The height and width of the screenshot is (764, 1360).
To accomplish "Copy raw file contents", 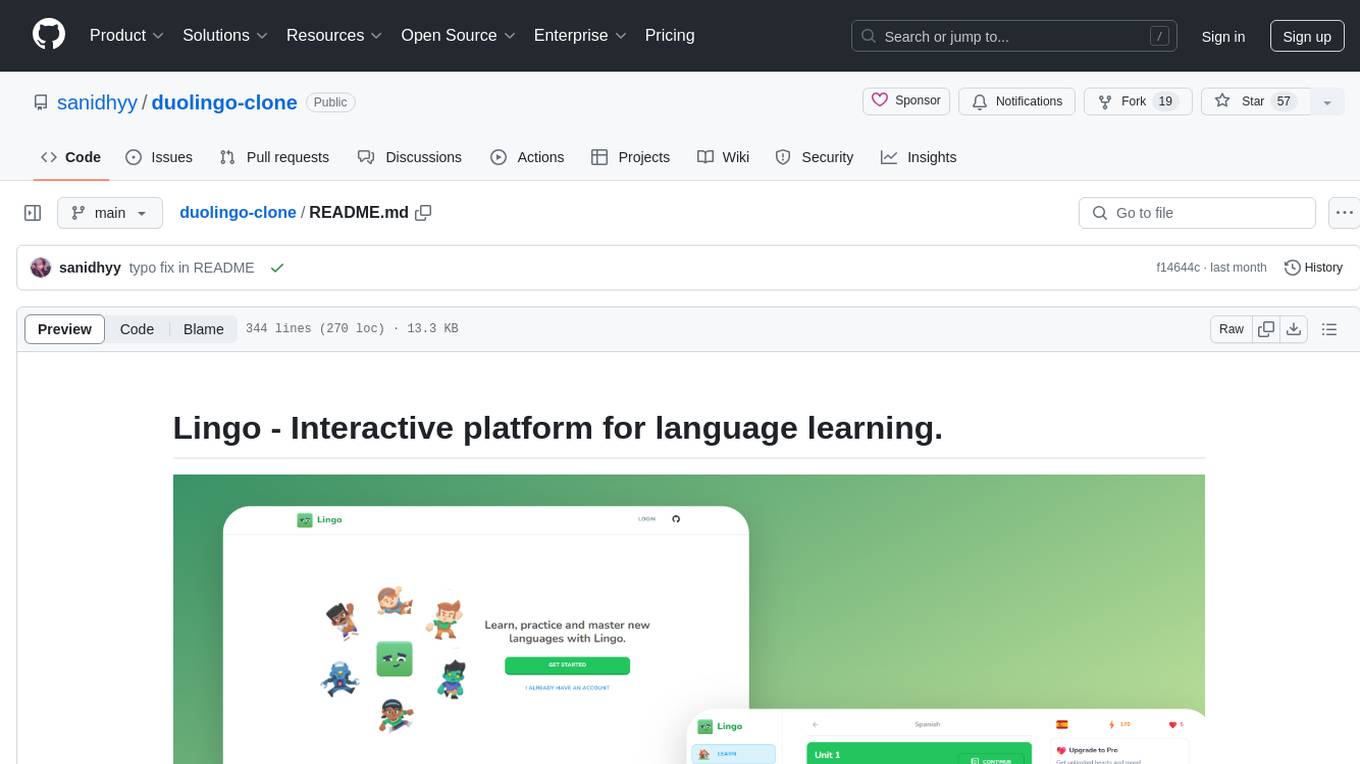I will (x=1267, y=329).
